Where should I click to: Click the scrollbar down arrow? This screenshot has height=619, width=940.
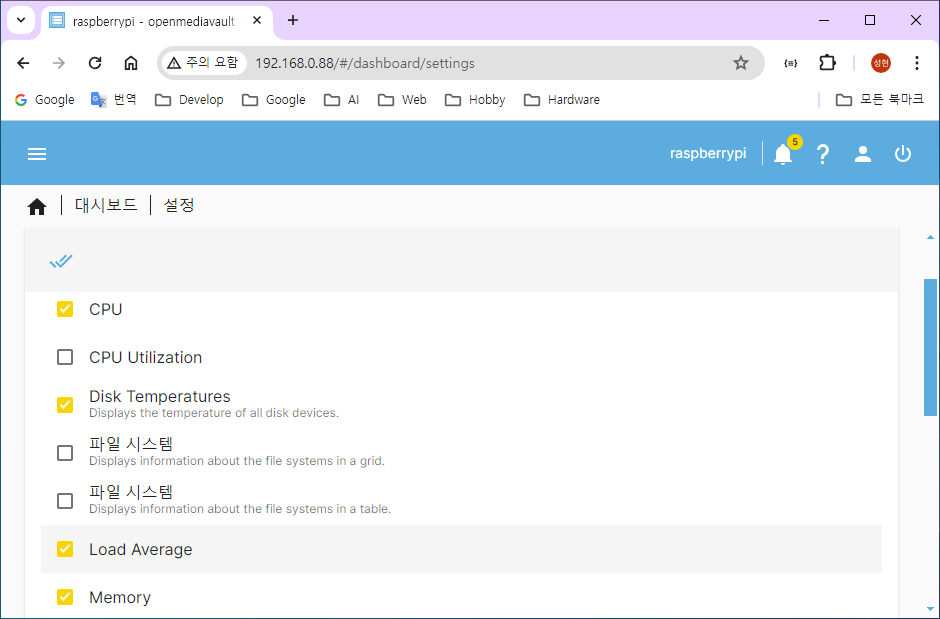pos(930,610)
